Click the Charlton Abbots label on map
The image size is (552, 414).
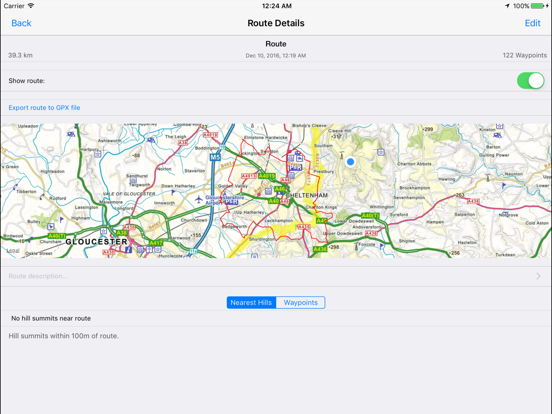pos(414,164)
